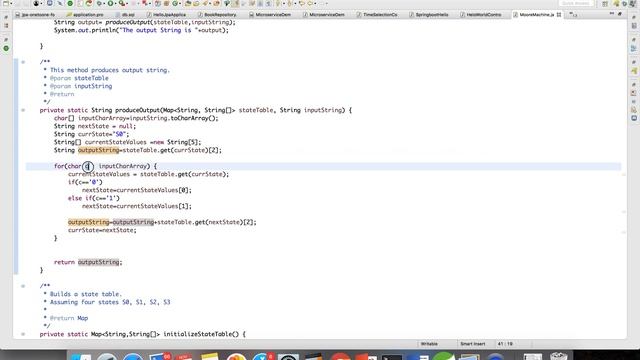The width and height of the screenshot is (640, 360).
Task: Click the 'return outputString;' line
Action: pos(88,262)
